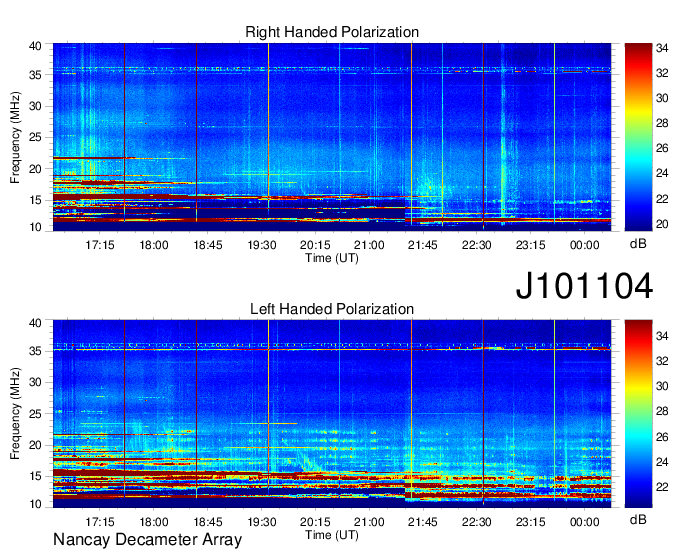Click 18:45 time tick on Right Handed plot
This screenshot has width=680, height=552.
(208, 245)
